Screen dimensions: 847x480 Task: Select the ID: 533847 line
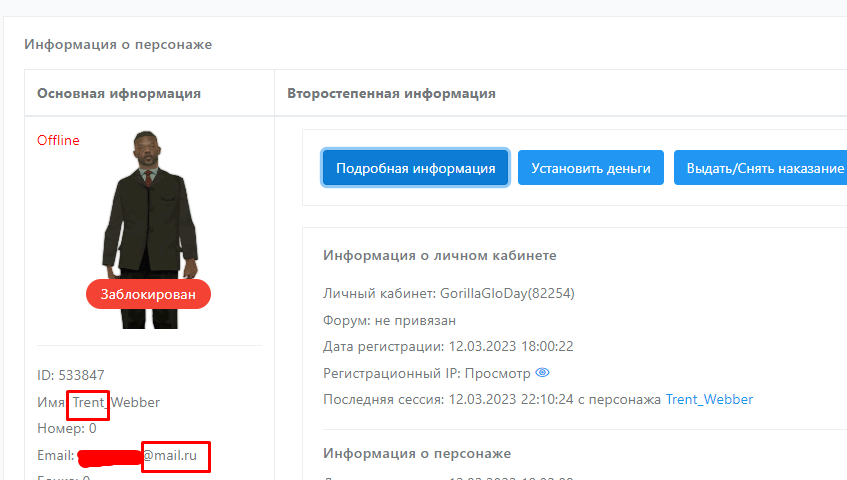point(71,375)
